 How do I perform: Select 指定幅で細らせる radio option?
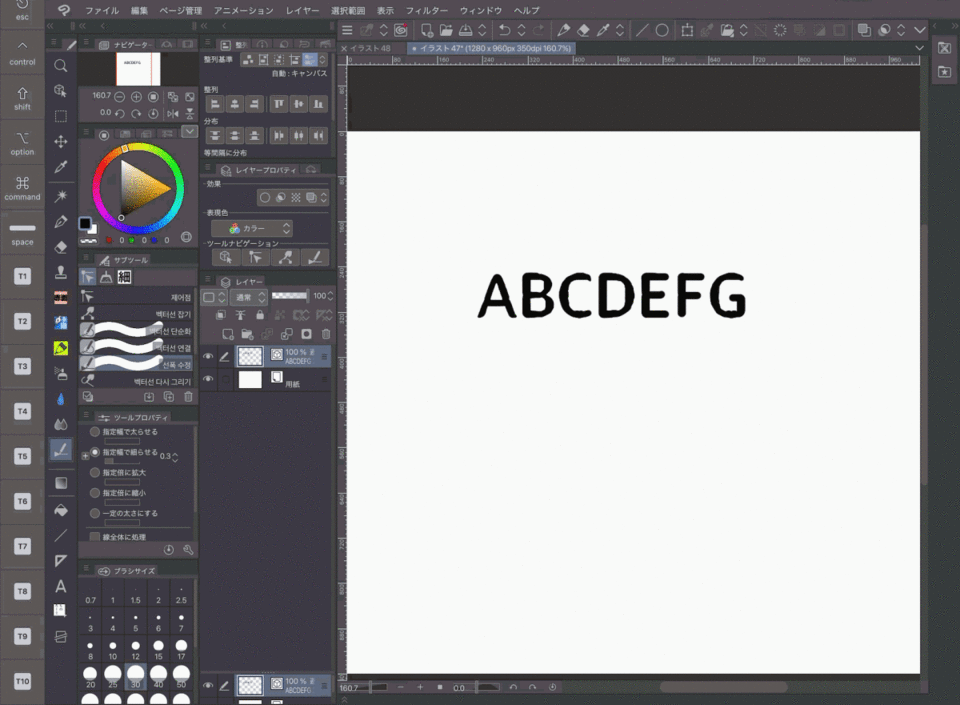pos(95,452)
